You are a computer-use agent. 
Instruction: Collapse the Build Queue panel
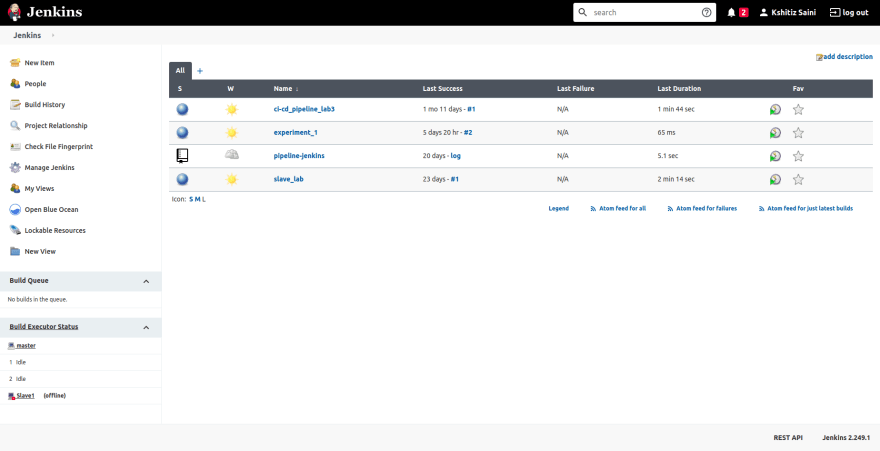pos(146,281)
